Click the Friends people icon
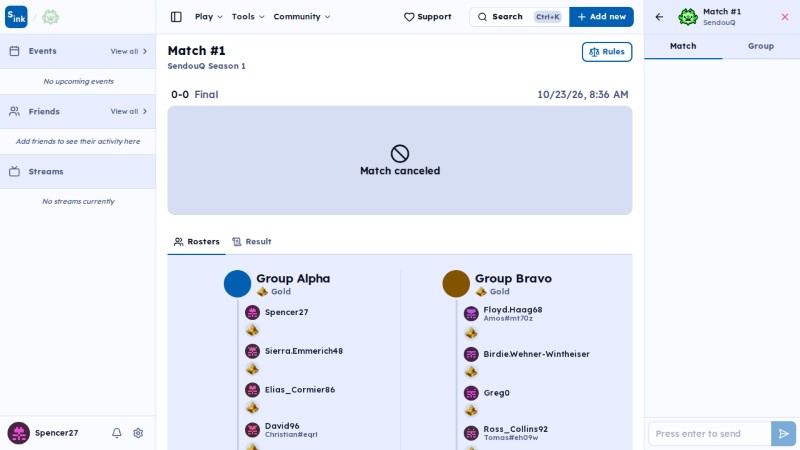800x450 pixels. [x=14, y=111]
